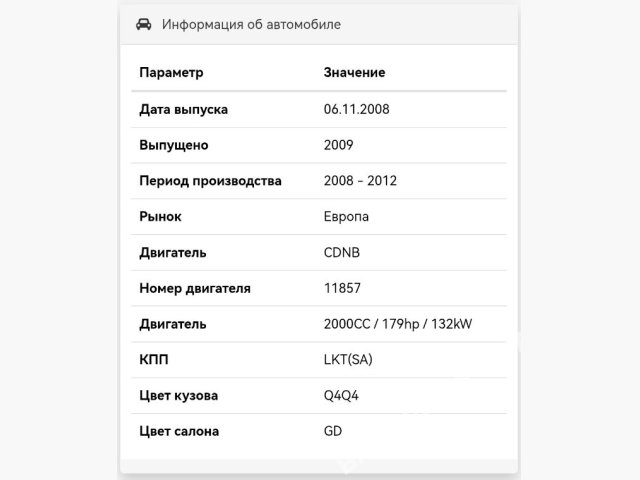
Task: Select the 'КПП' row label
Action: [x=153, y=359]
